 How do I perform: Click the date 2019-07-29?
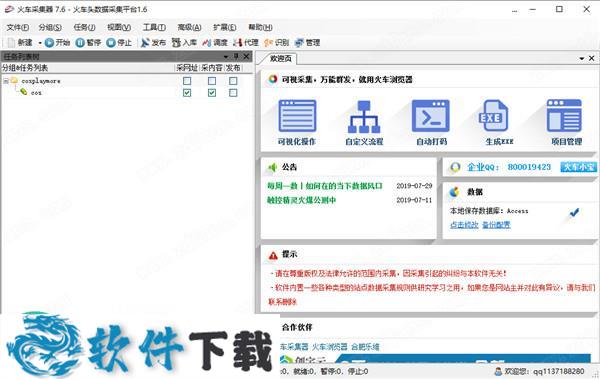414,186
